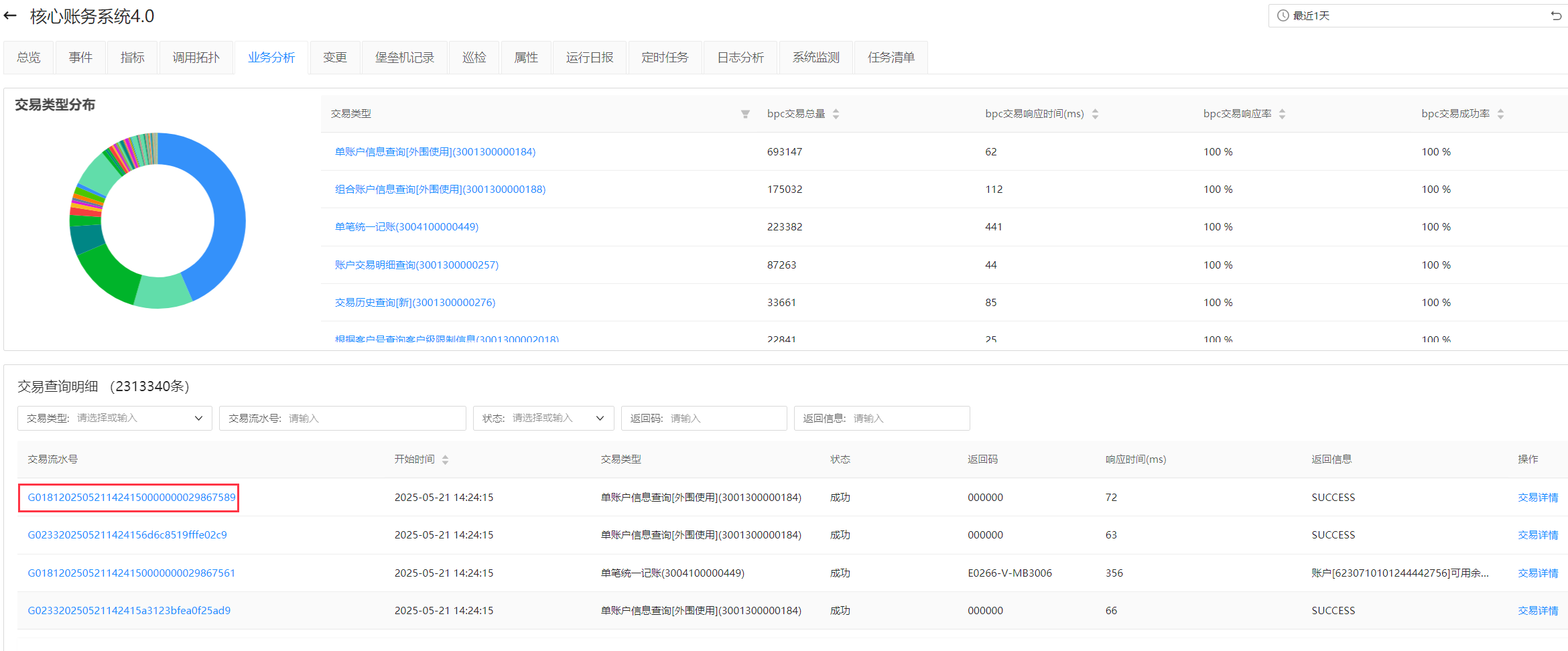Open 账户交易明细查询(3001300000257) link
1568x651 pixels.
tap(417, 265)
